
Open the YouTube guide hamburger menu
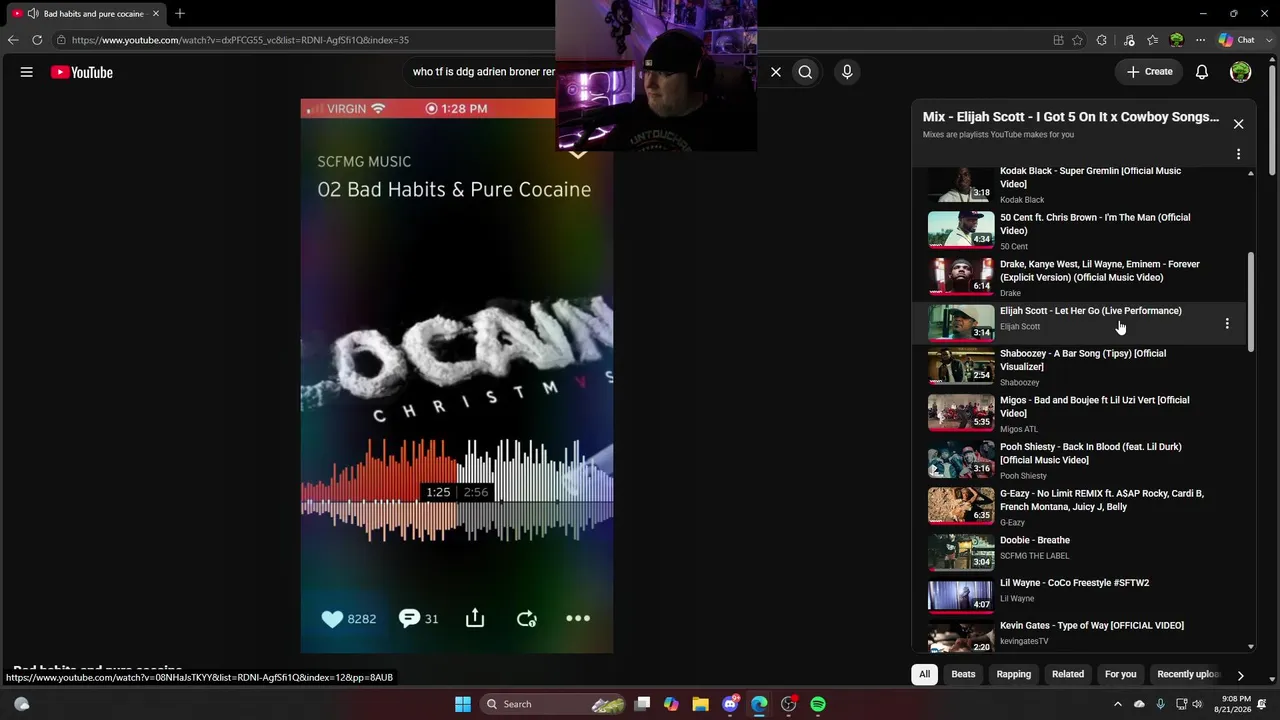[x=27, y=72]
